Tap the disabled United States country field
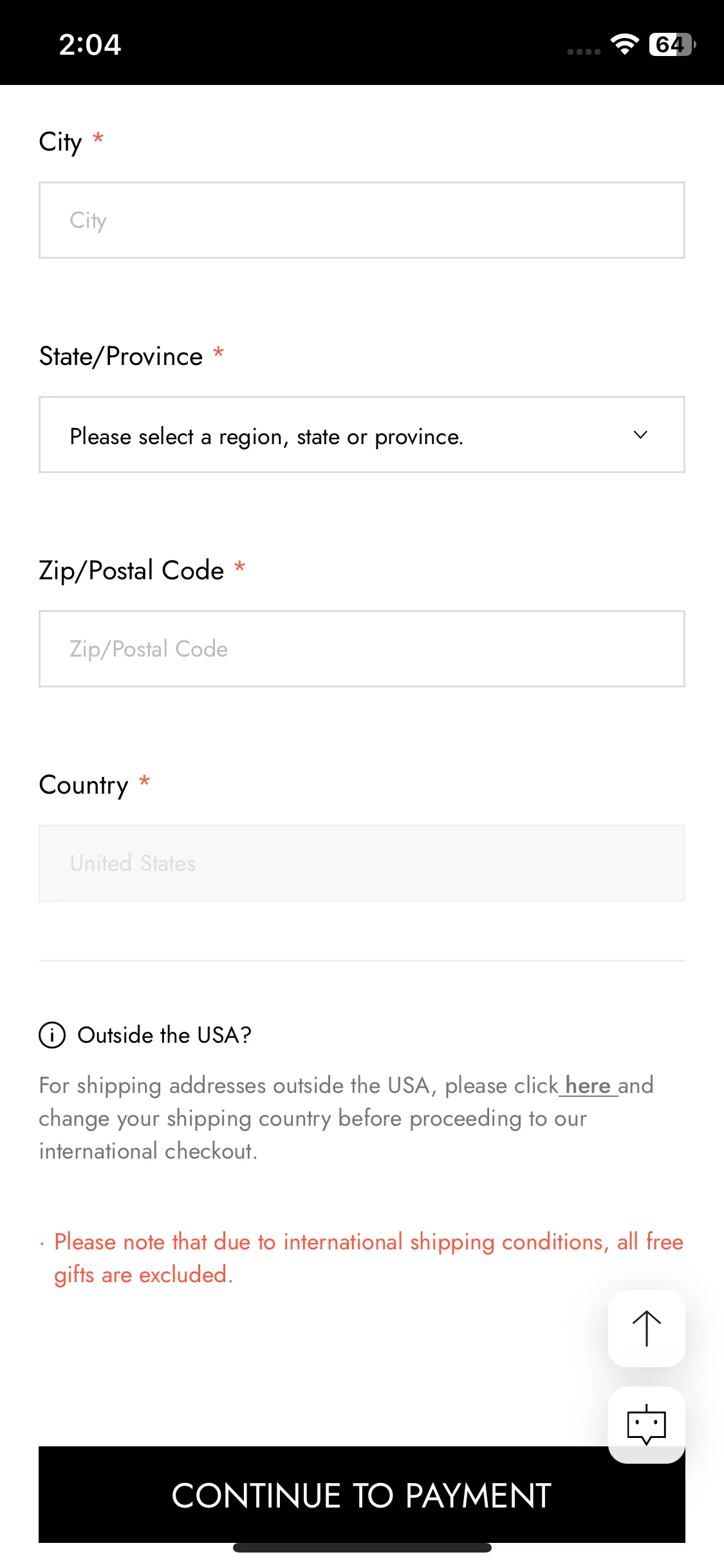724x1568 pixels. pyautogui.click(x=362, y=863)
